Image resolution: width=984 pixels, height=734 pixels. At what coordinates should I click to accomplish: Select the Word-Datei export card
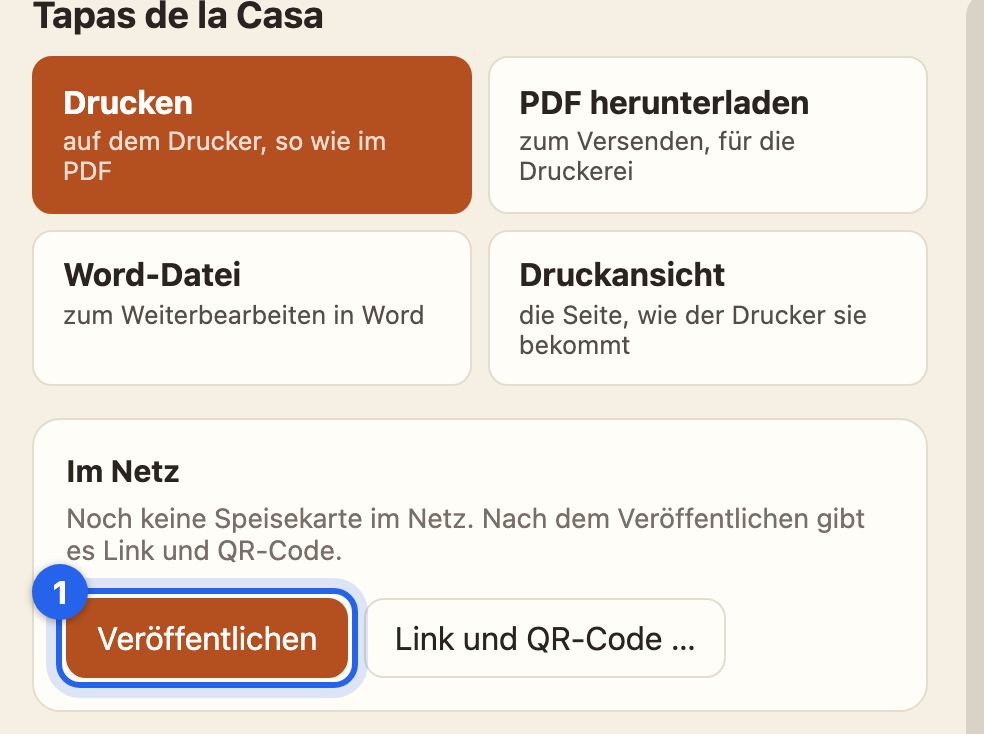pyautogui.click(x=252, y=308)
